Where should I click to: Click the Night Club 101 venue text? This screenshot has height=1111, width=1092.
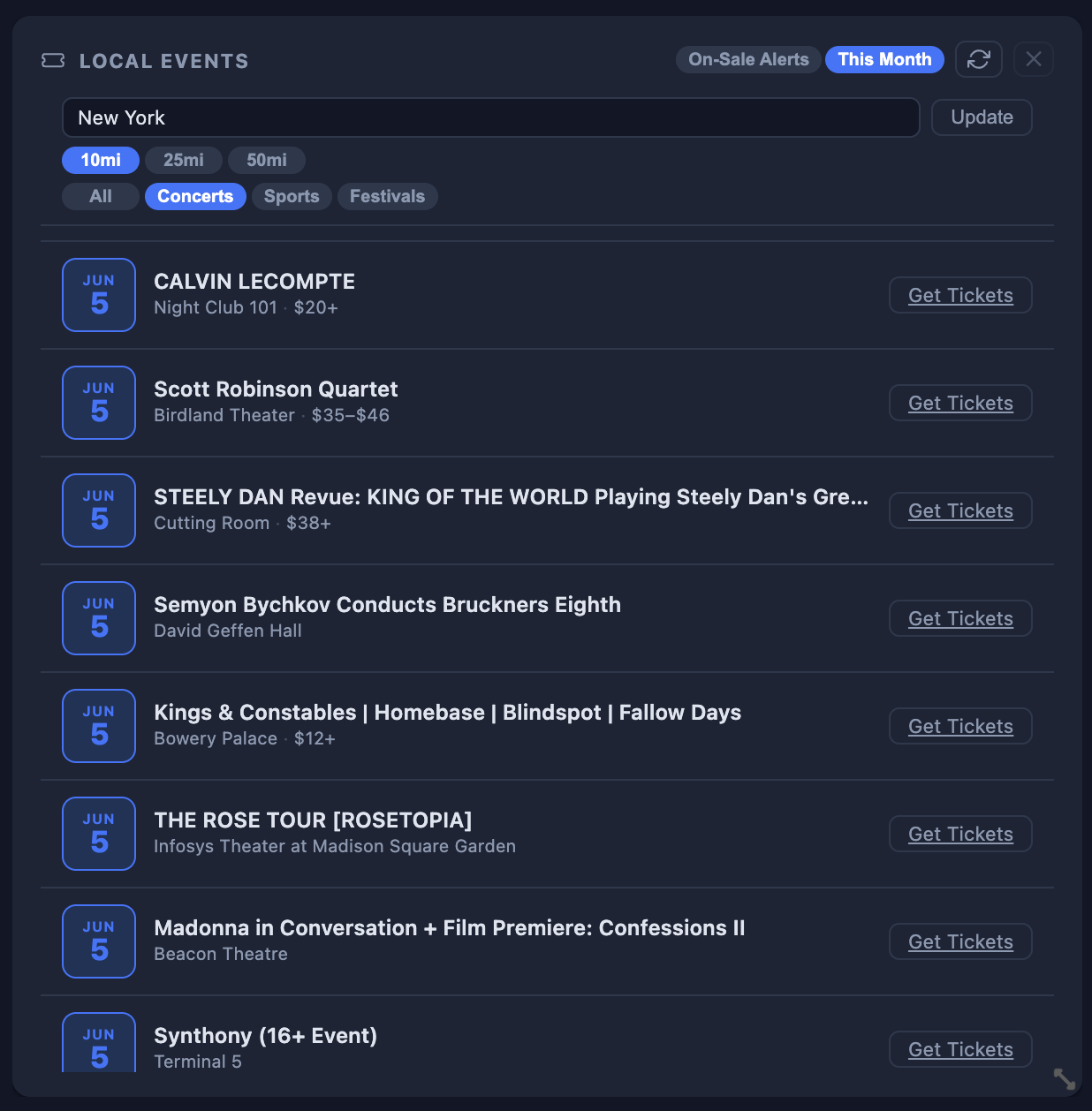click(x=216, y=307)
